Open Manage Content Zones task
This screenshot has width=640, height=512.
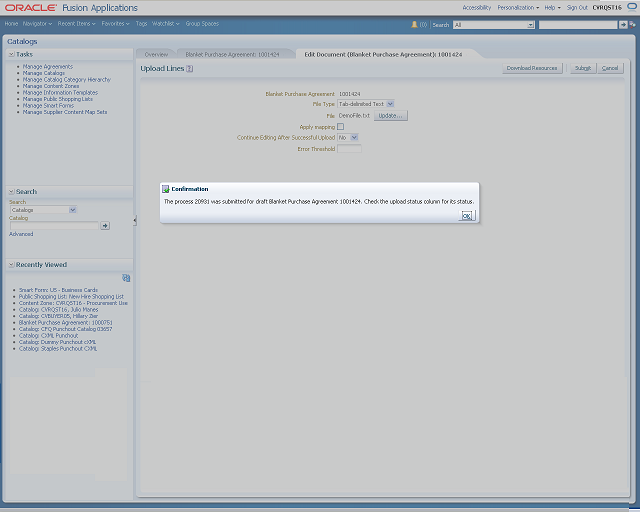point(51,86)
